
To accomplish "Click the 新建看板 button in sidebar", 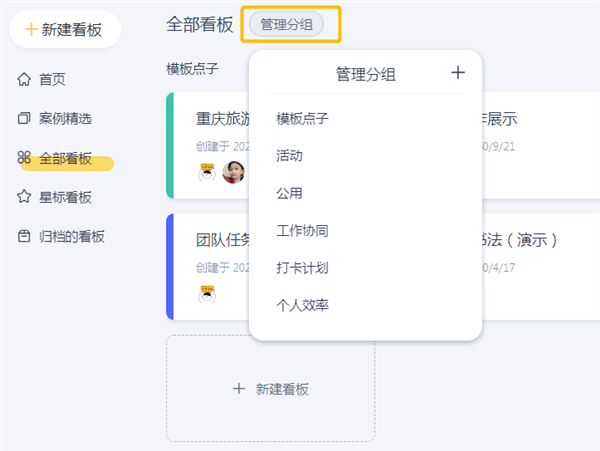I will click(65, 29).
